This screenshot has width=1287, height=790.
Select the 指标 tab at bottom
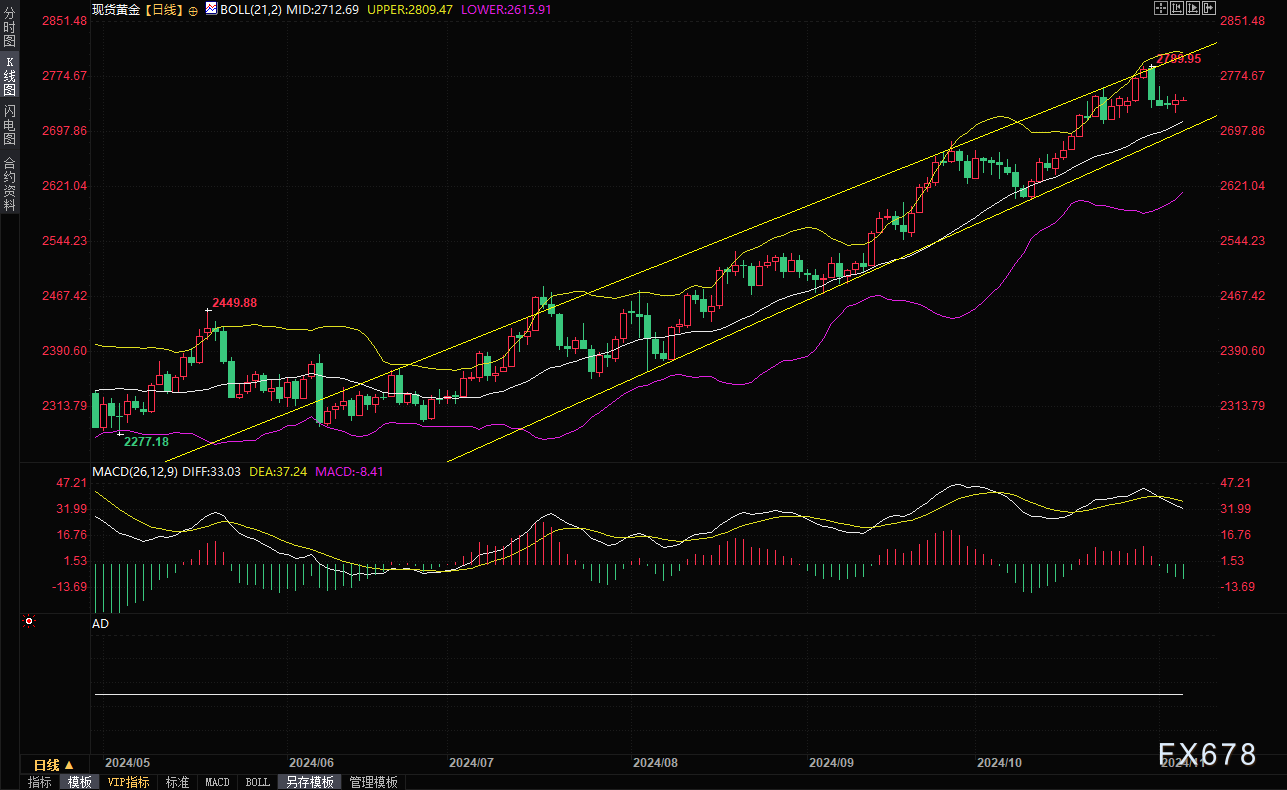point(39,782)
